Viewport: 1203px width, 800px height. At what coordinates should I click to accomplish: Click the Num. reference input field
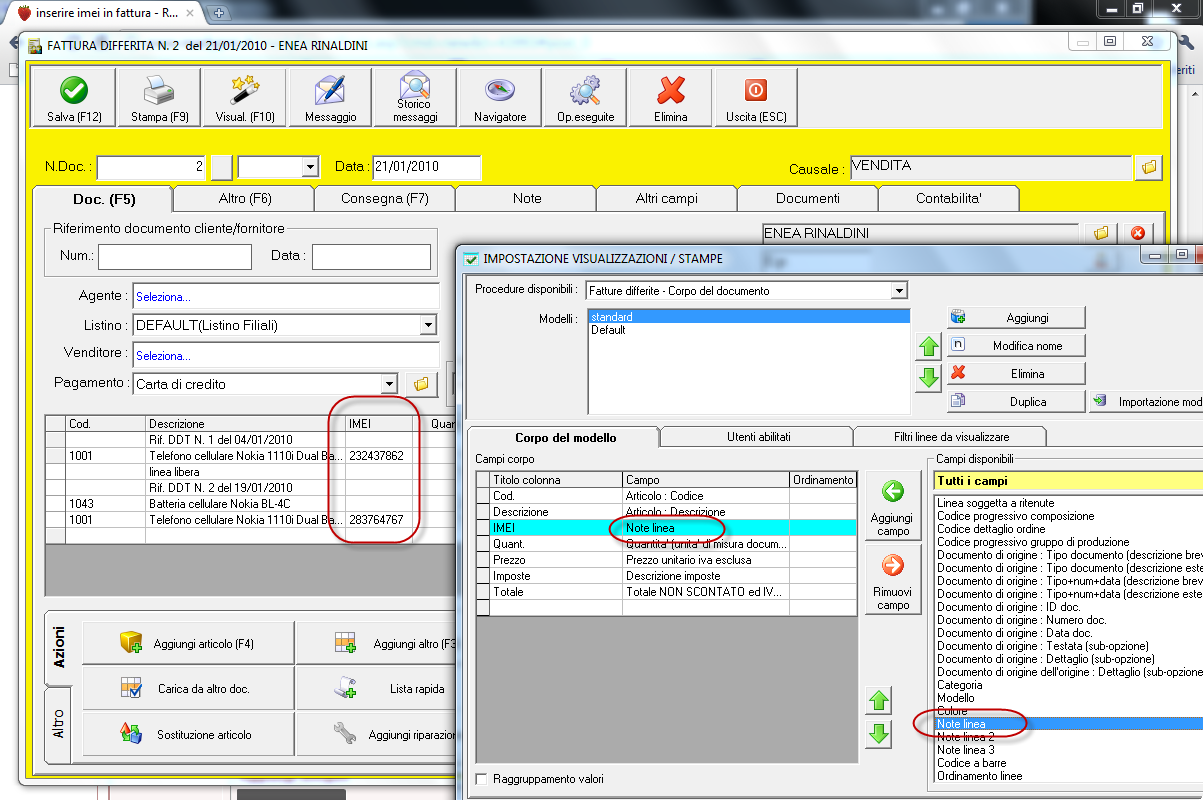(175, 257)
